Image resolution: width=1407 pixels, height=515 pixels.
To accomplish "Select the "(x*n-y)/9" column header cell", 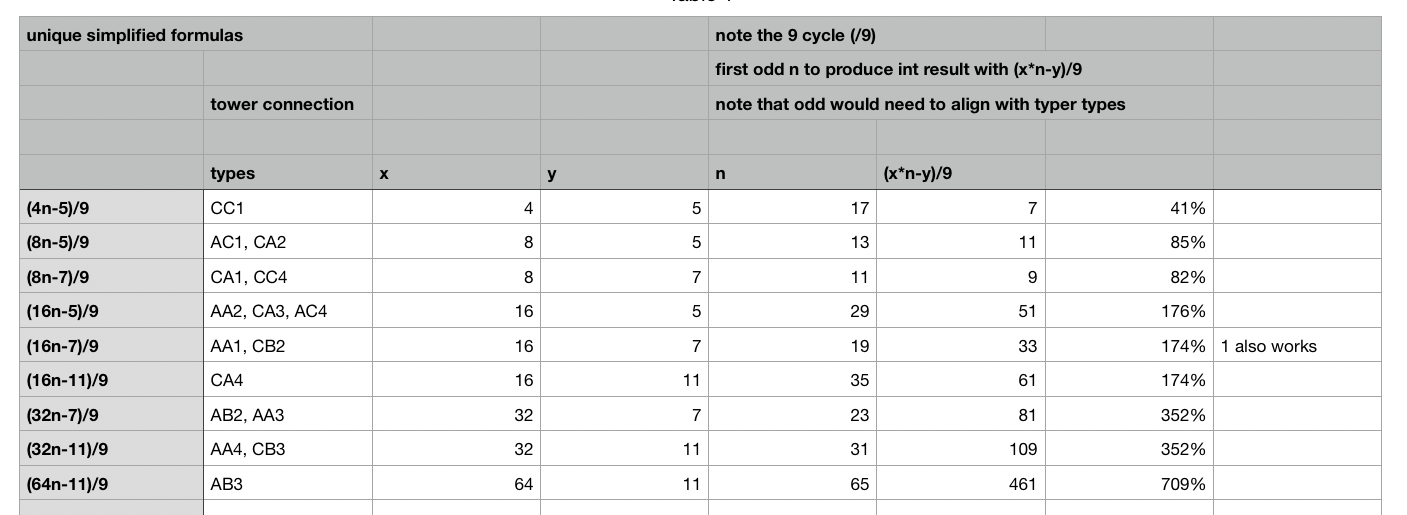I will (x=918, y=173).
